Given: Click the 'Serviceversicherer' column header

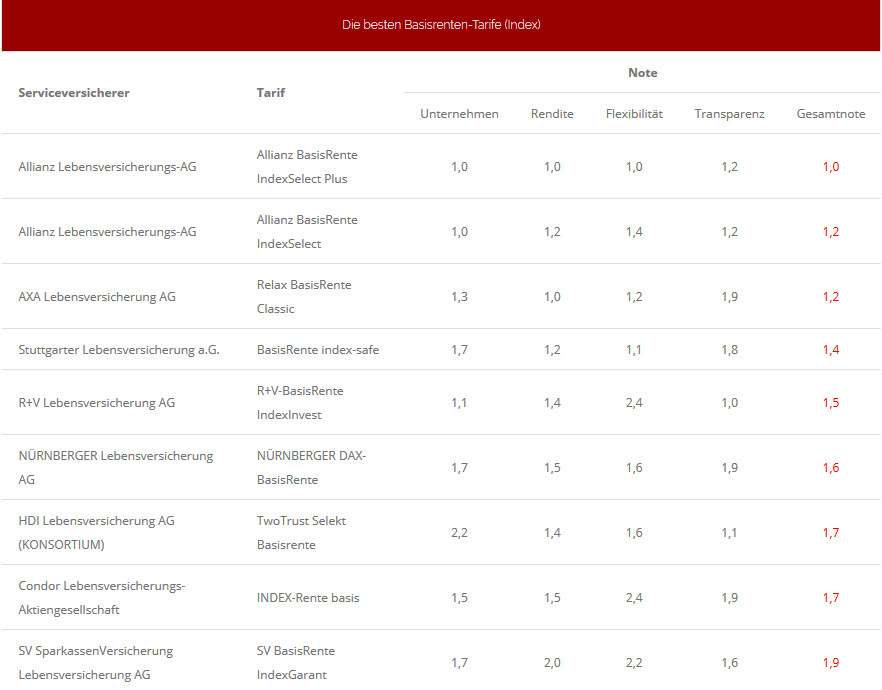Looking at the screenshot, I should pyautogui.click(x=74, y=93).
